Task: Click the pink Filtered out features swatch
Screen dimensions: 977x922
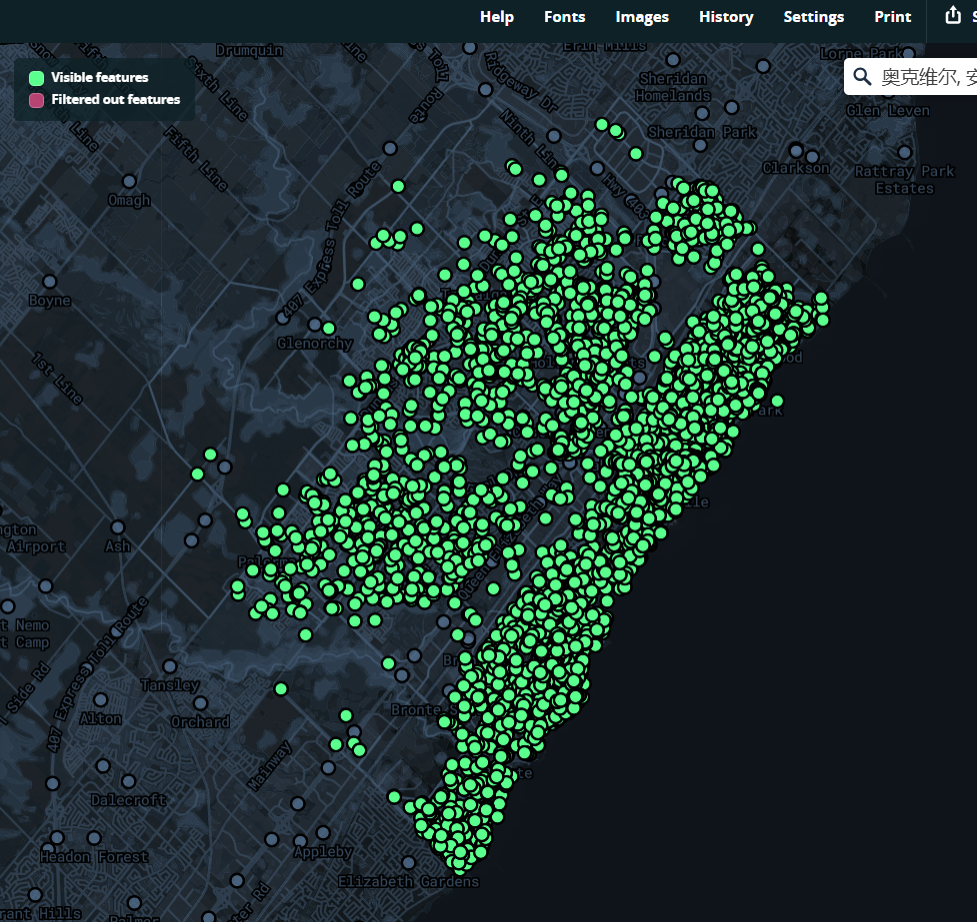Action: point(36,100)
